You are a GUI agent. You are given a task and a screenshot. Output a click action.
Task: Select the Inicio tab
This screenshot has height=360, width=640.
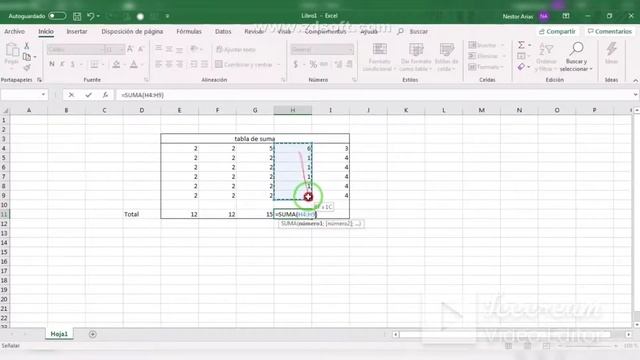tap(46, 31)
